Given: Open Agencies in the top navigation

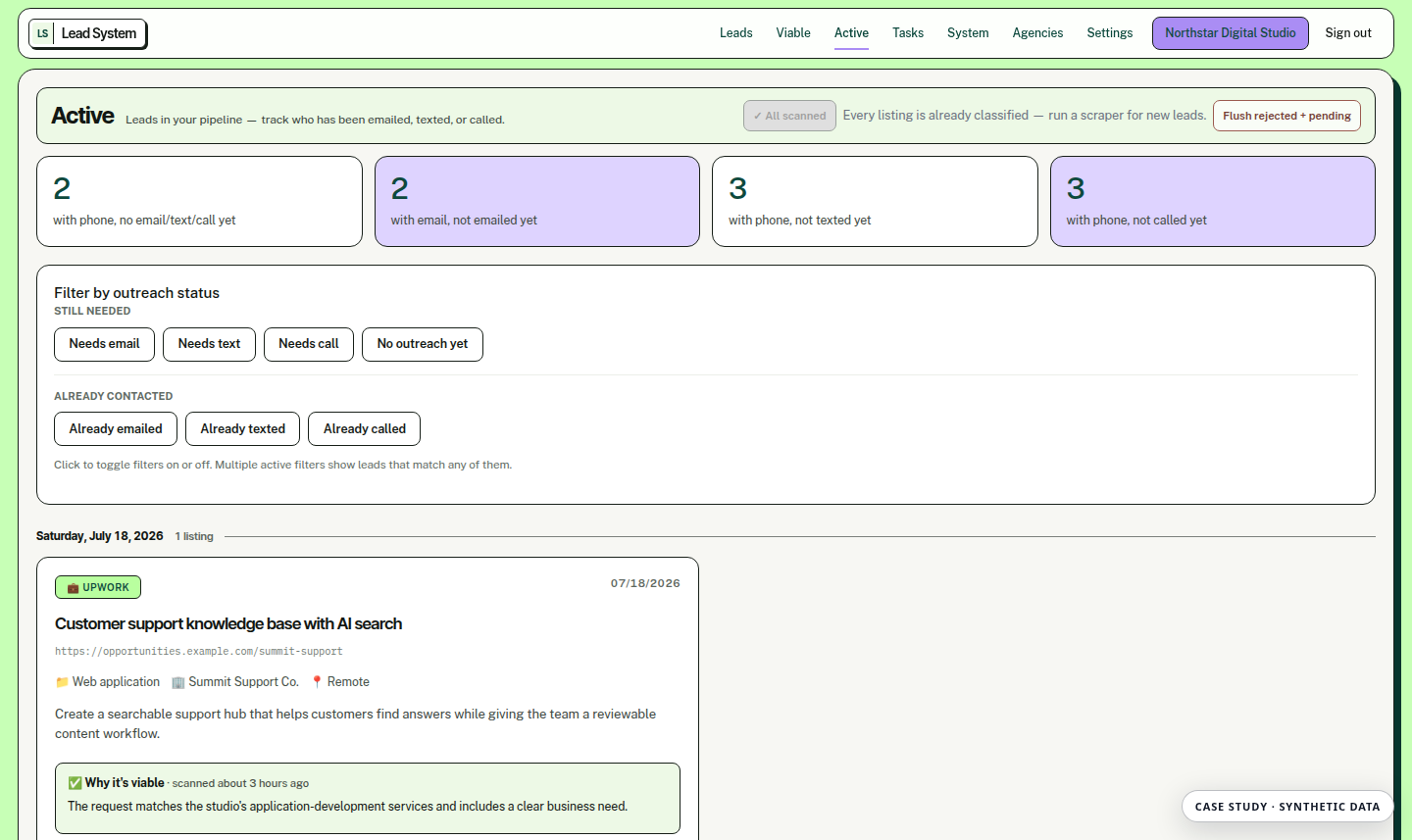Looking at the screenshot, I should click(1037, 33).
